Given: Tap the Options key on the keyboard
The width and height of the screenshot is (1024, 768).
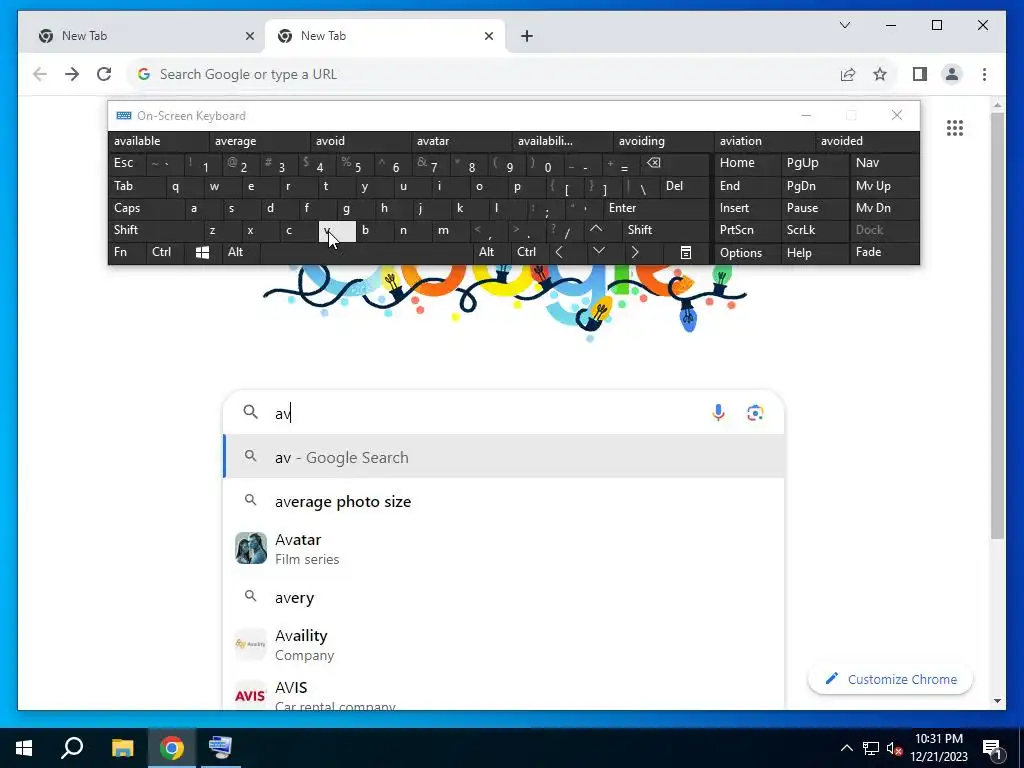Looking at the screenshot, I should pos(748,253).
